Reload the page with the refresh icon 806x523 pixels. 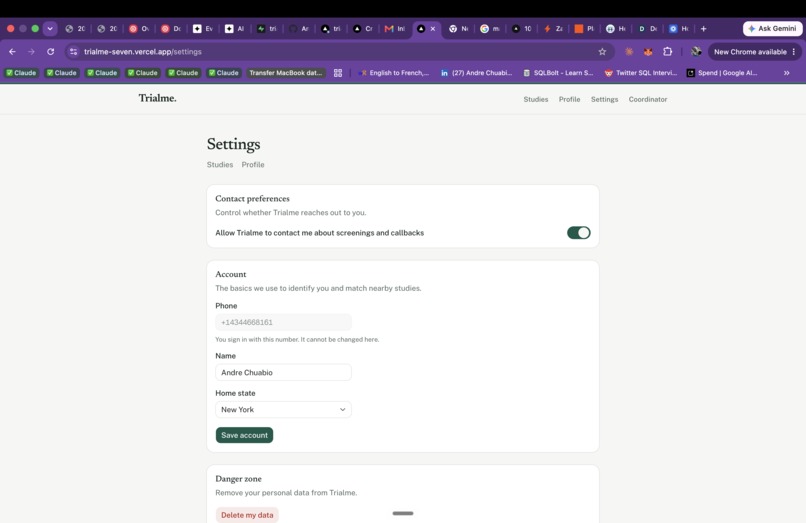pyautogui.click(x=50, y=51)
